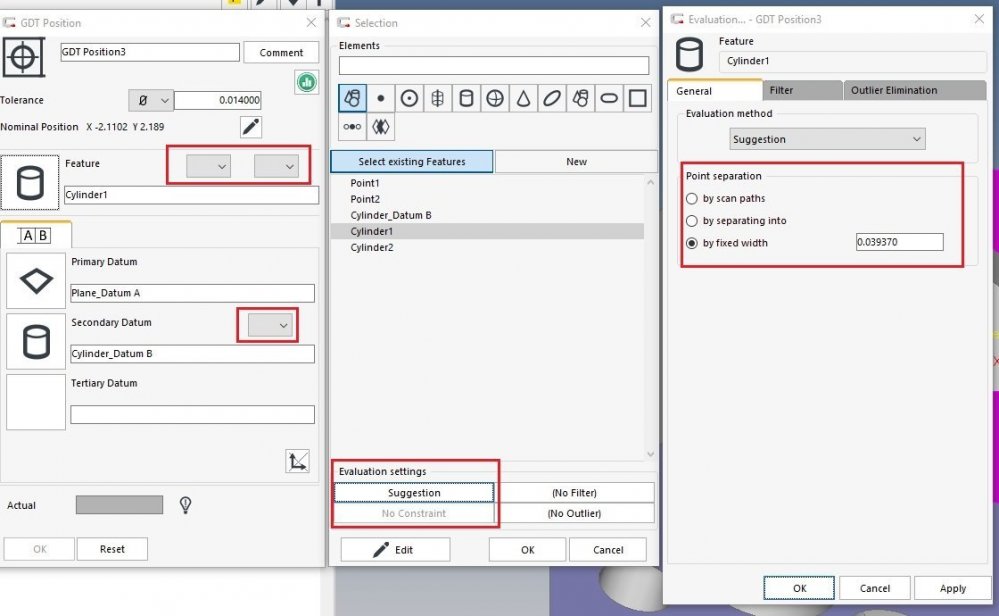Open the Evaluation method Suggestion dropdown
The width and height of the screenshot is (999, 616).
click(827, 139)
